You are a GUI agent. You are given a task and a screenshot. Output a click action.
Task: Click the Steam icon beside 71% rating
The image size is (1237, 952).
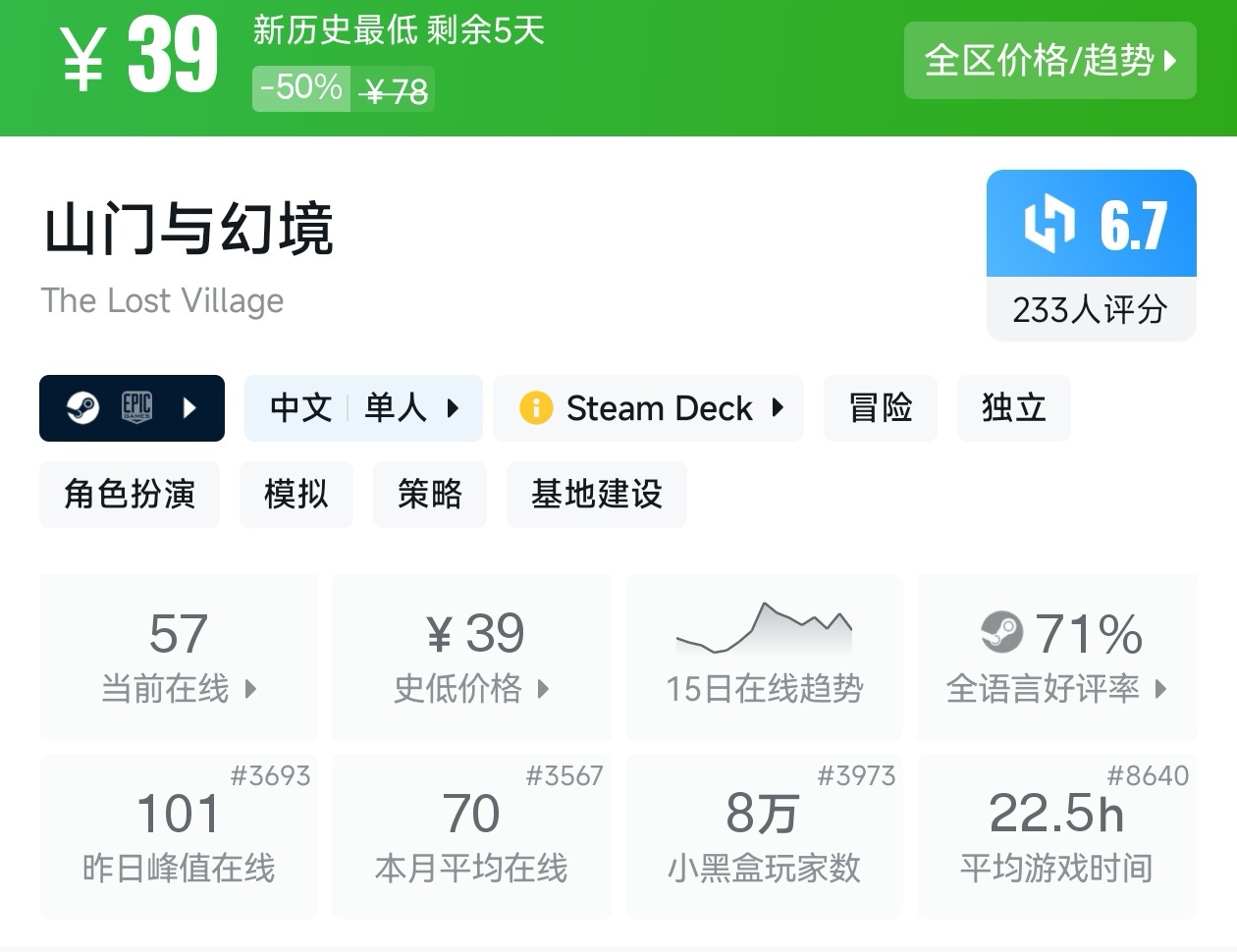tap(1002, 633)
